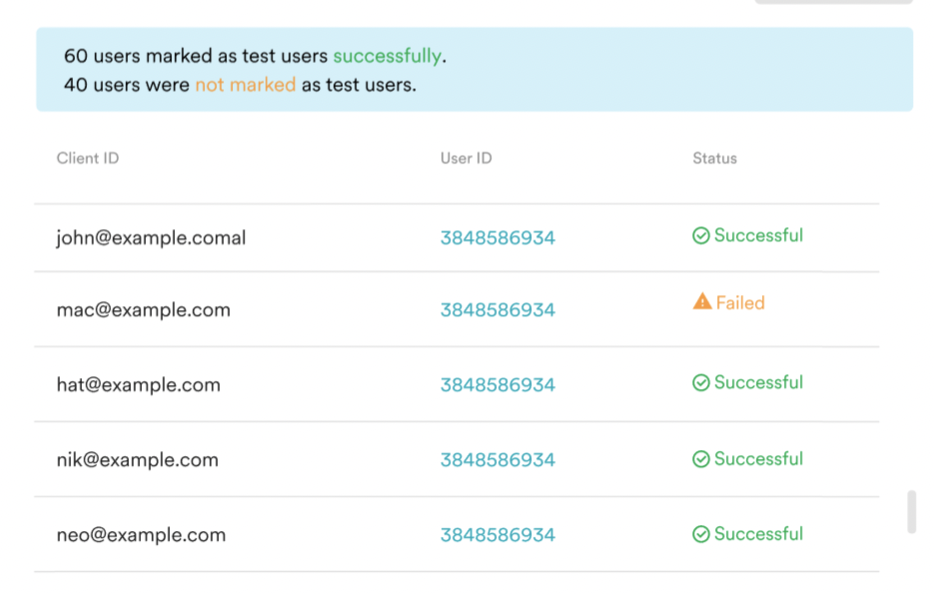Click the green check icon in john@example.comal row

click(701, 236)
